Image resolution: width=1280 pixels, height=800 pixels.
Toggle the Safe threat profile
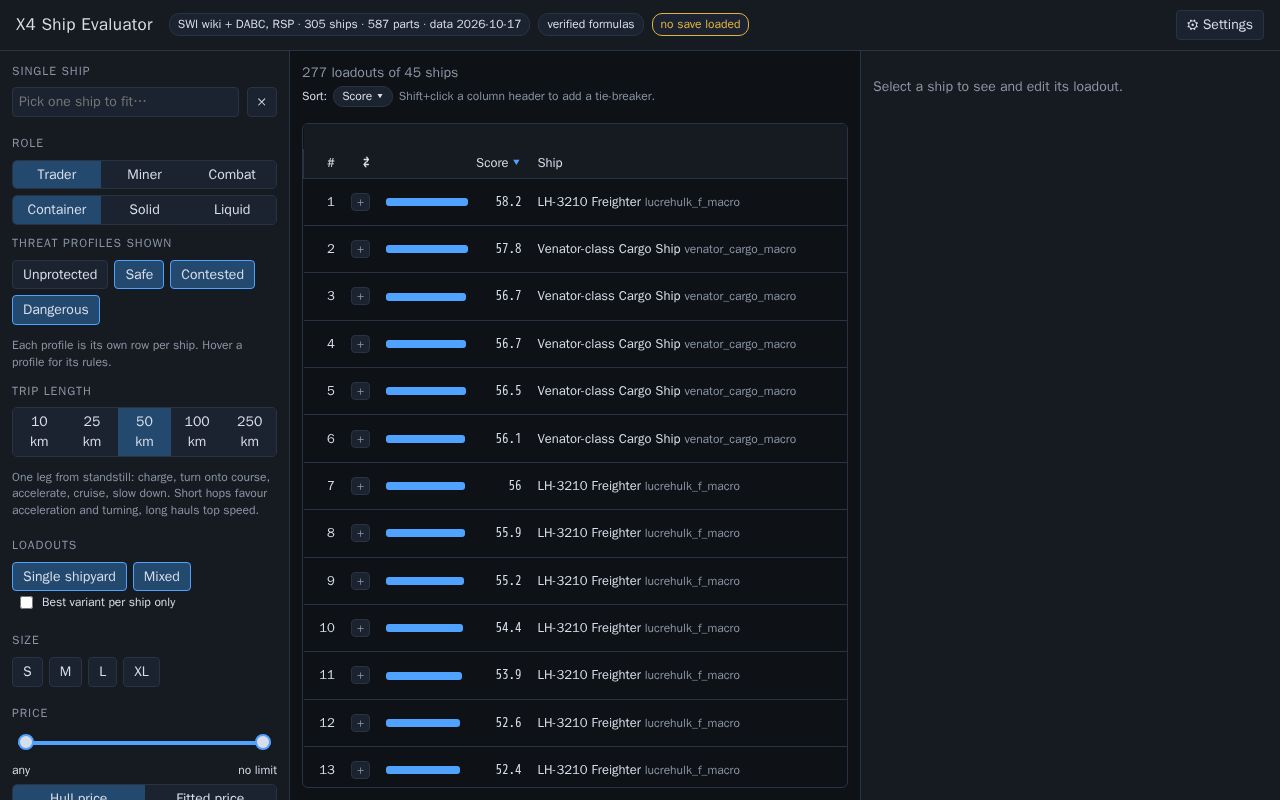click(139, 275)
